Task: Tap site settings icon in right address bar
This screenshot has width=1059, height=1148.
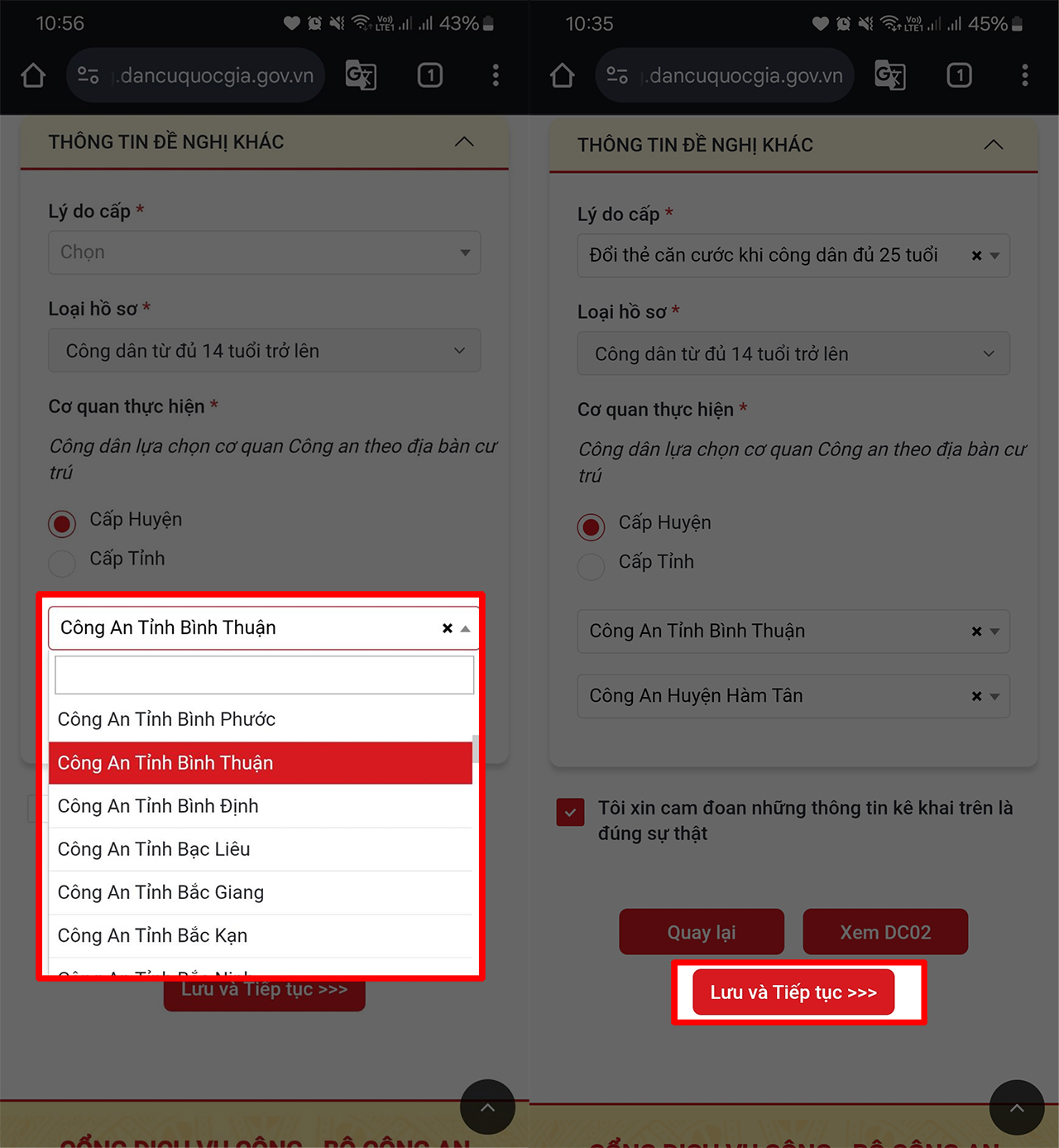Action: [617, 75]
